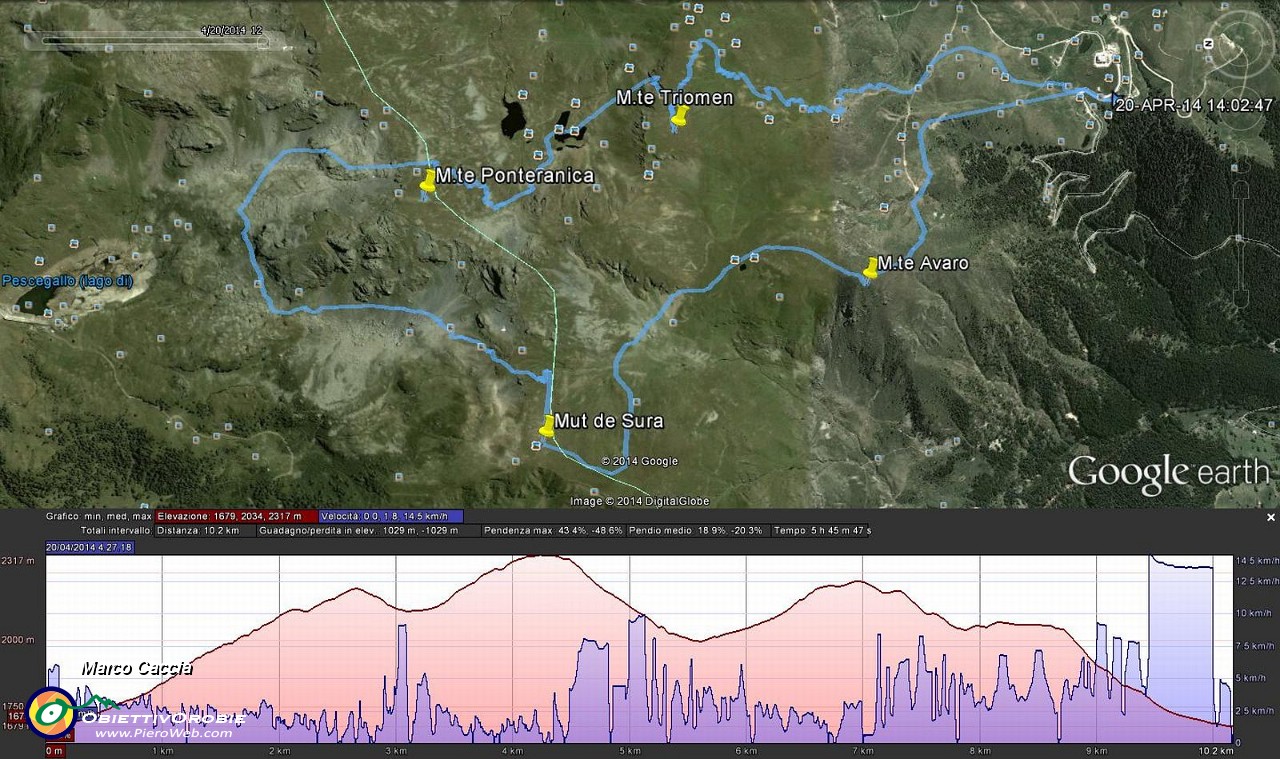Click the 20-APR-14 14:02:47 track label
The height and width of the screenshot is (759, 1280).
click(1194, 105)
